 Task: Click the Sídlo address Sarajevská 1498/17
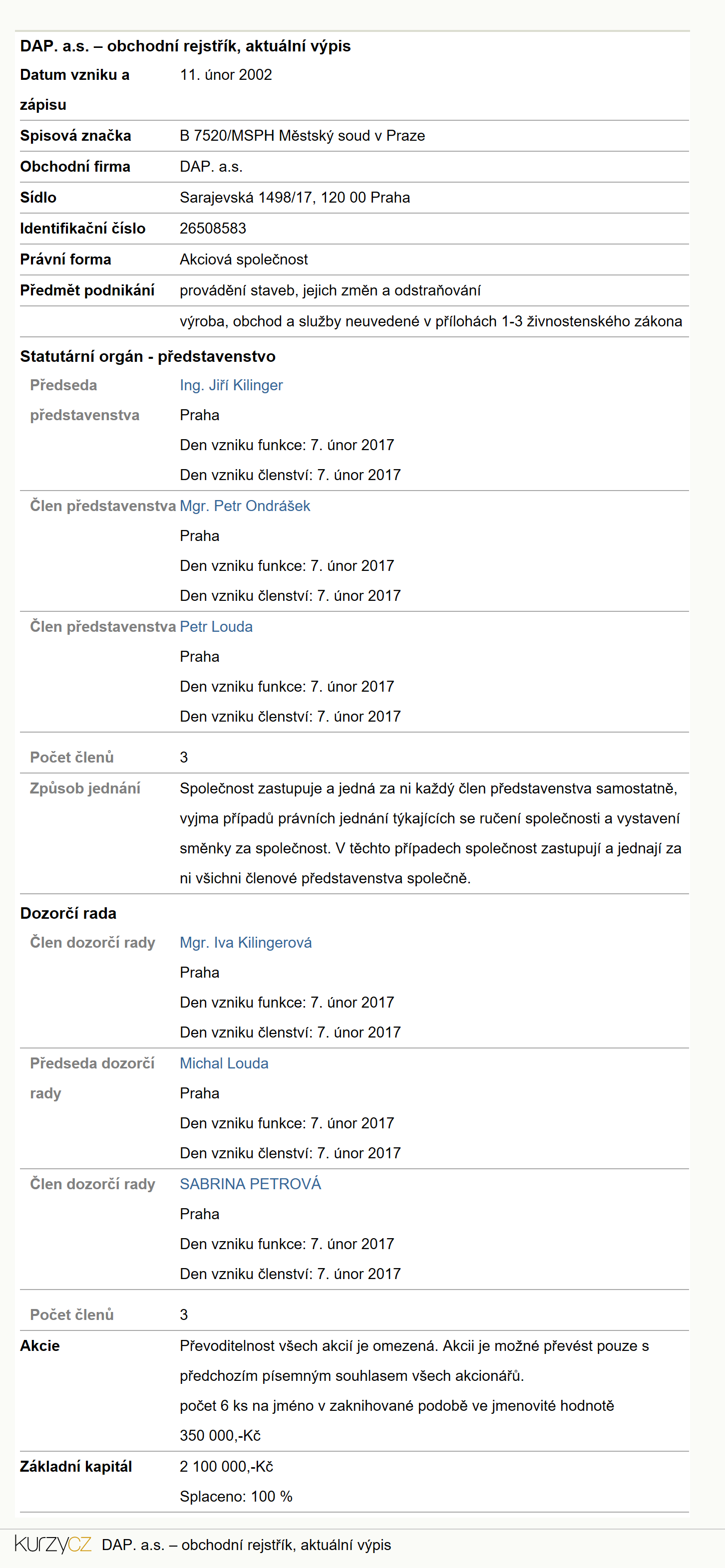(x=294, y=197)
